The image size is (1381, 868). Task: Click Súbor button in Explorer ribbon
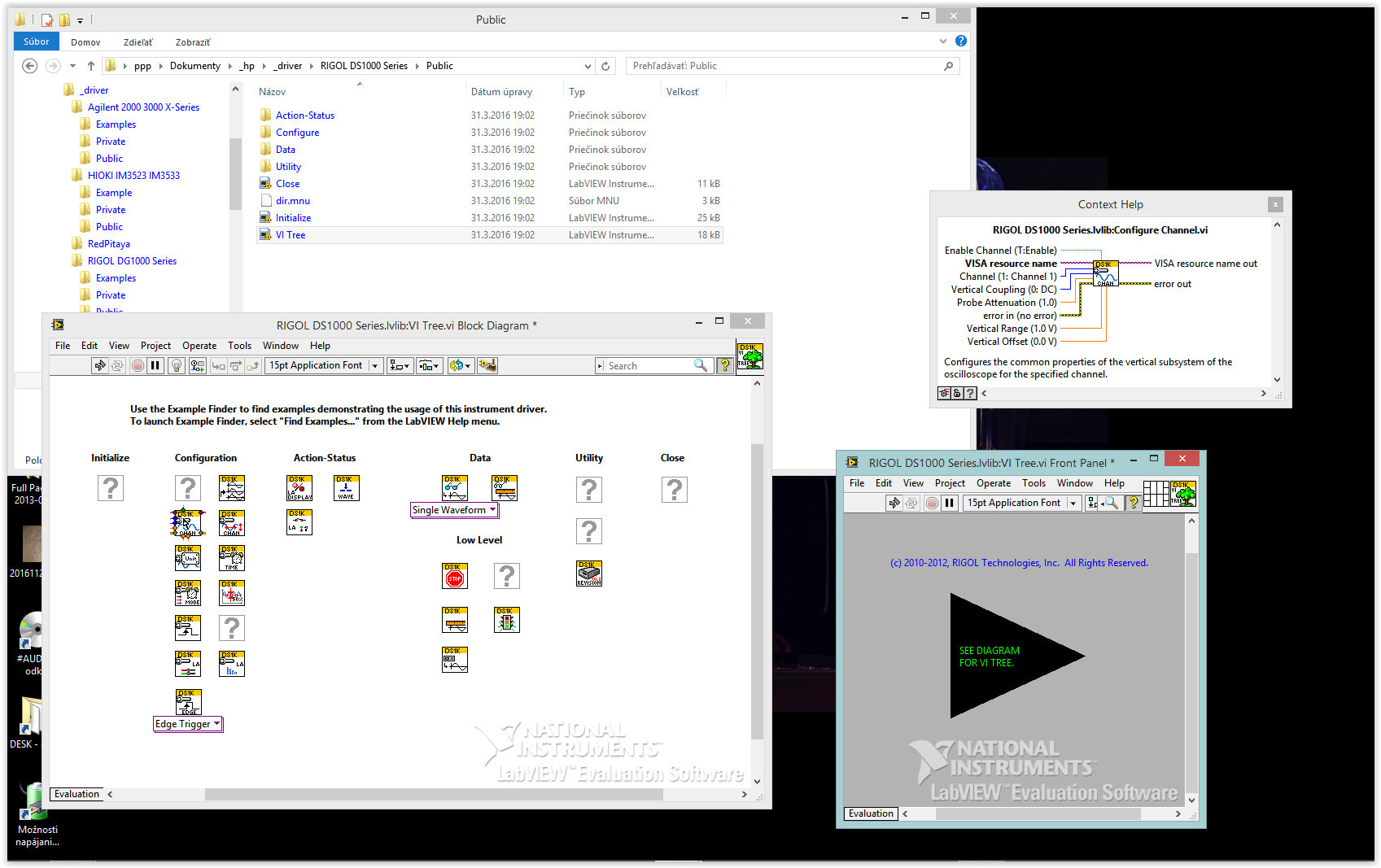point(37,41)
